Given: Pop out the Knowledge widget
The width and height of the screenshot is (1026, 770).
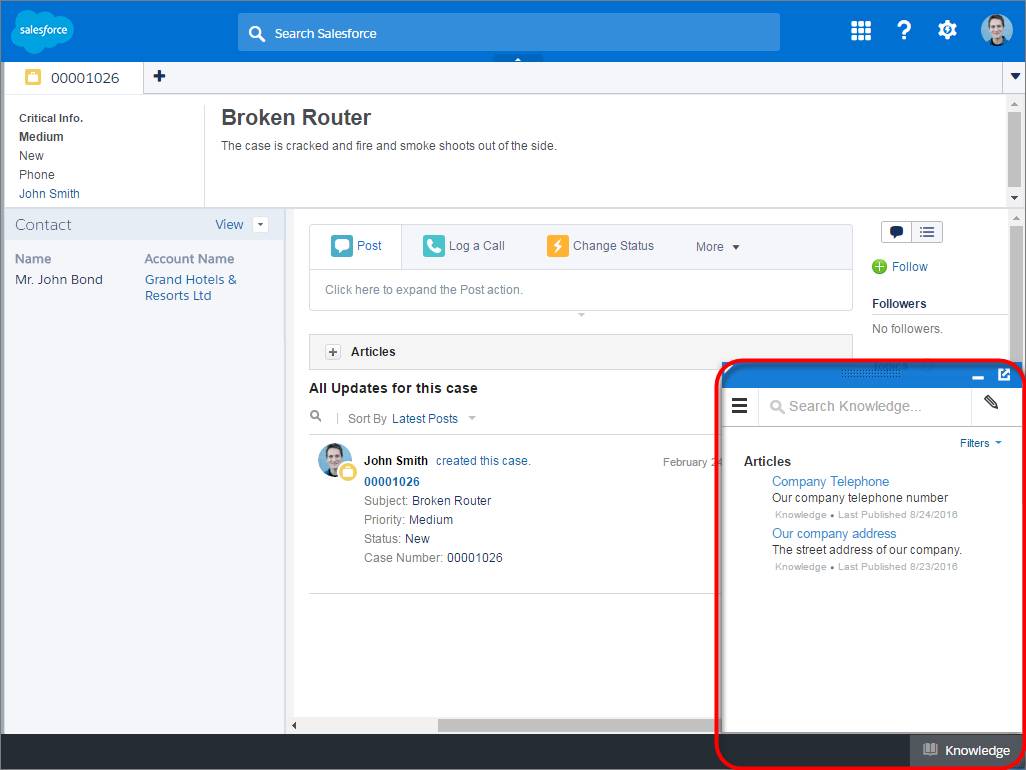Looking at the screenshot, I should pos(1004,374).
